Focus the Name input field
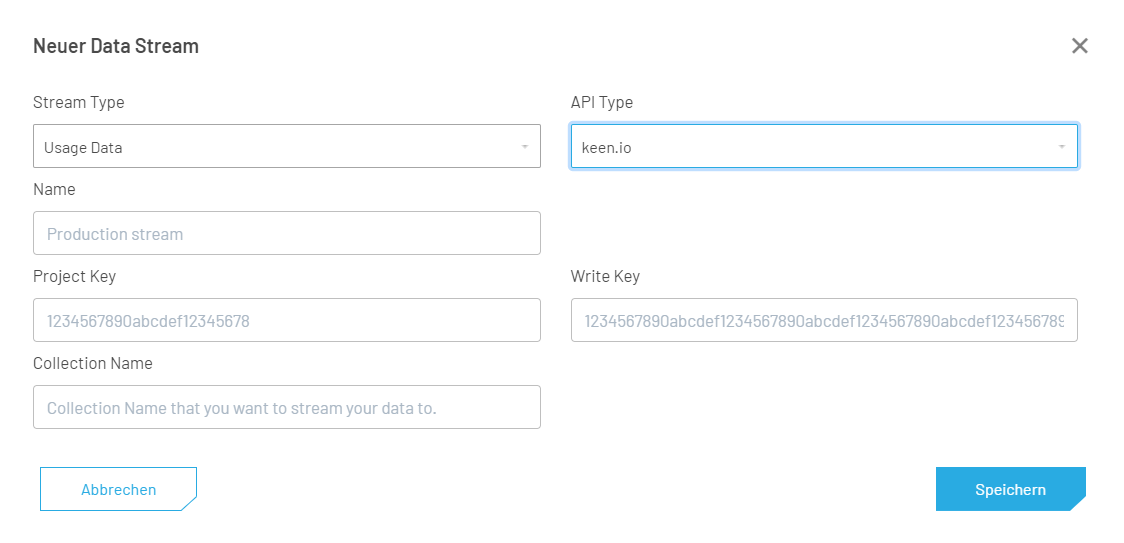1124x543 pixels. pyautogui.click(x=287, y=233)
